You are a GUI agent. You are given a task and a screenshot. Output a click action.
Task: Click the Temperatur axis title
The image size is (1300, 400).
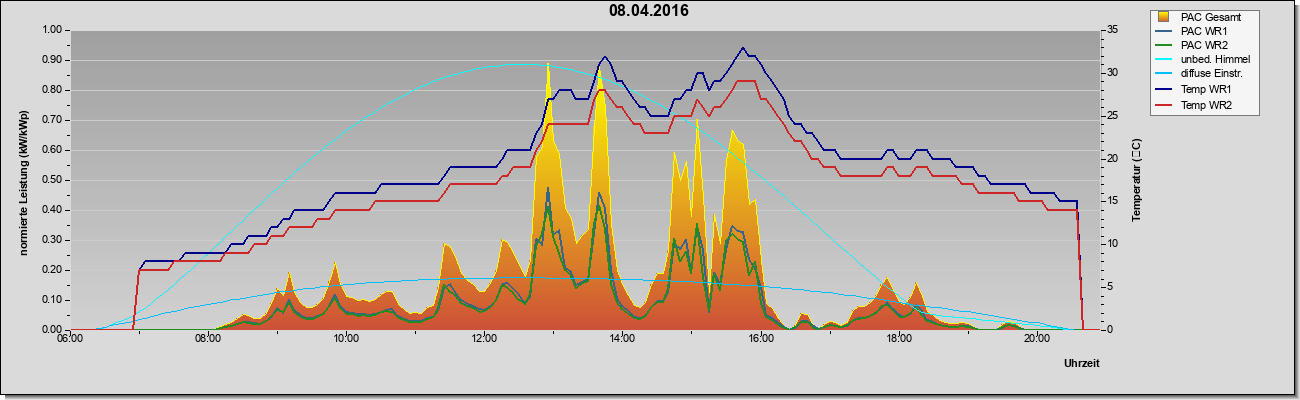(x=1136, y=180)
